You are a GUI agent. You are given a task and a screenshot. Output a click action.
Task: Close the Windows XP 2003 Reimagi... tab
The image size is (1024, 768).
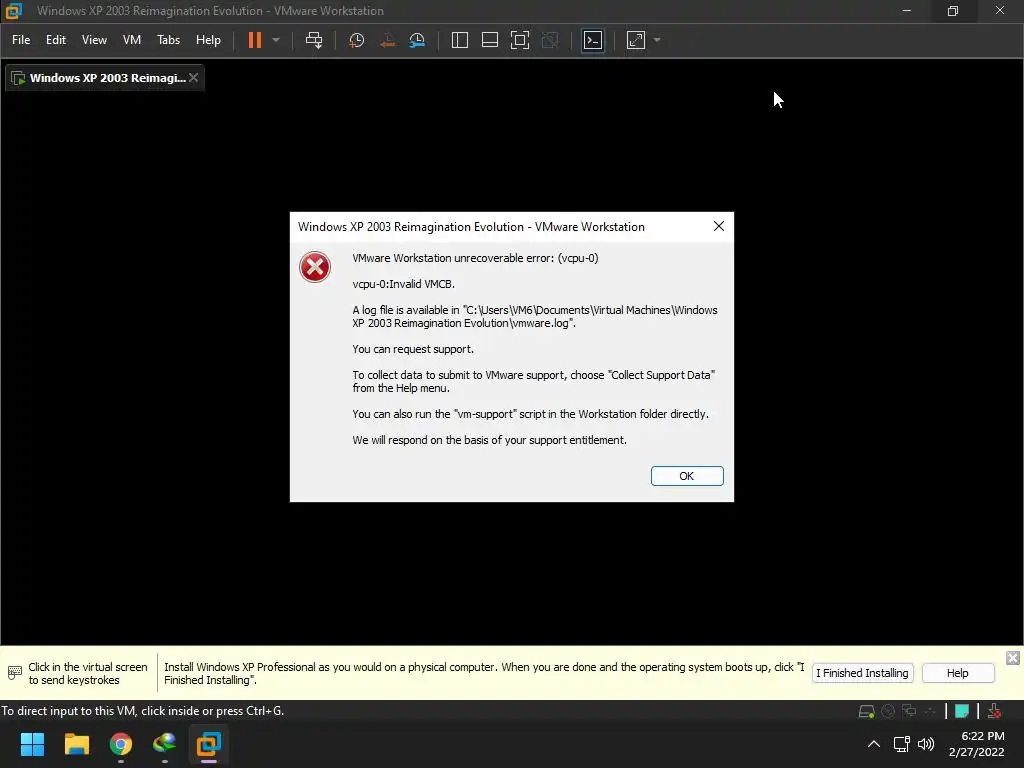(194, 78)
